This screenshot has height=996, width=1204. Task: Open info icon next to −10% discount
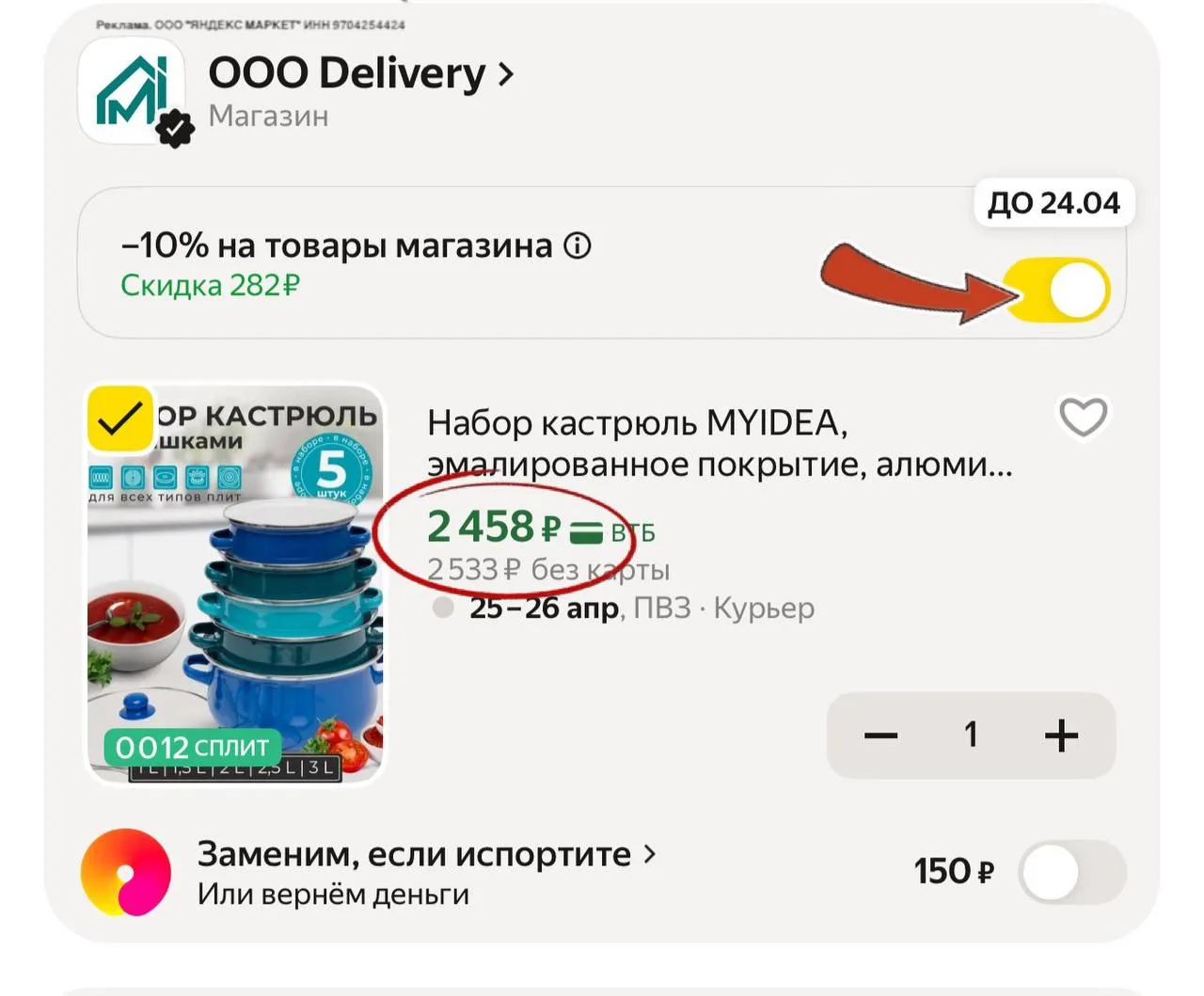[577, 245]
